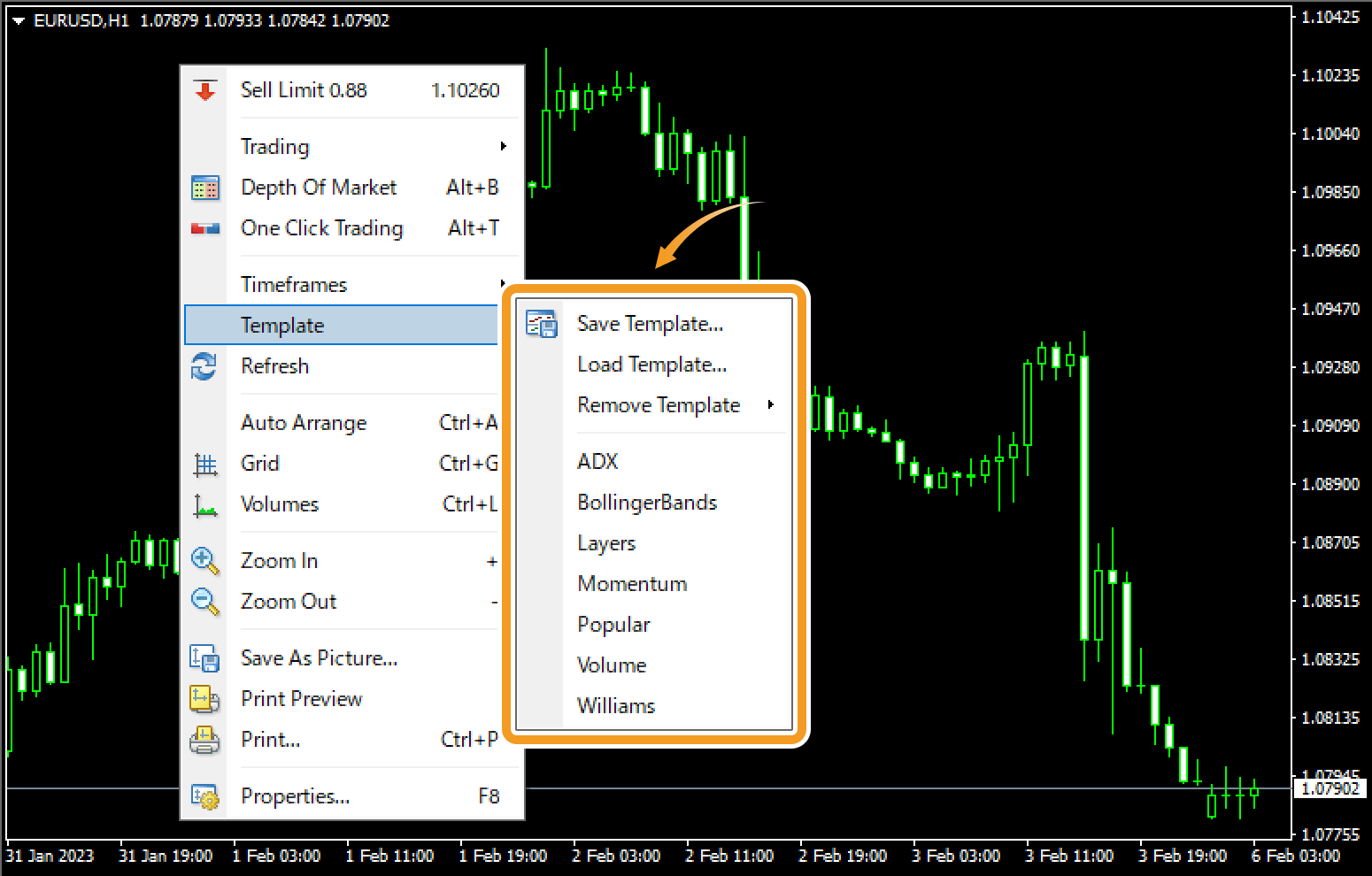Image resolution: width=1372 pixels, height=876 pixels.
Task: Choose Zoom In menu entry
Action: (x=343, y=561)
